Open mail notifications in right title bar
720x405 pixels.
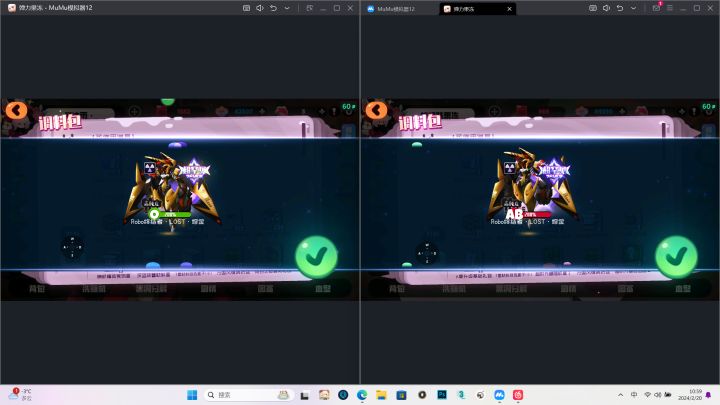click(x=657, y=8)
